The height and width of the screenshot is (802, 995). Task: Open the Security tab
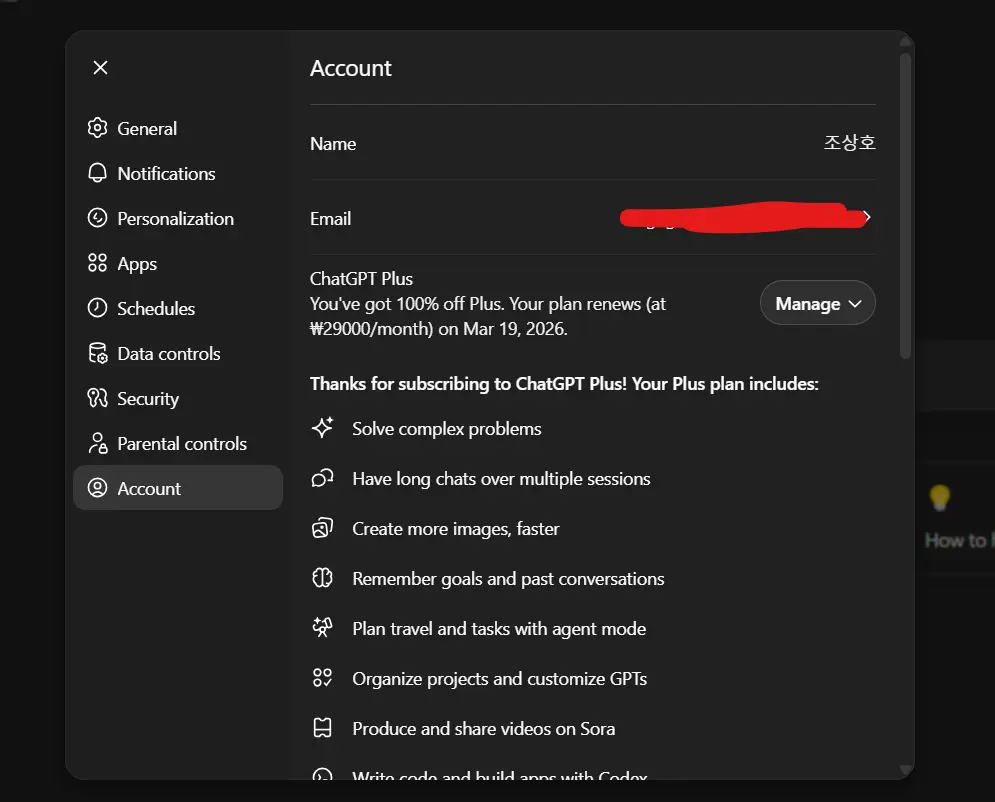[x=178, y=398]
